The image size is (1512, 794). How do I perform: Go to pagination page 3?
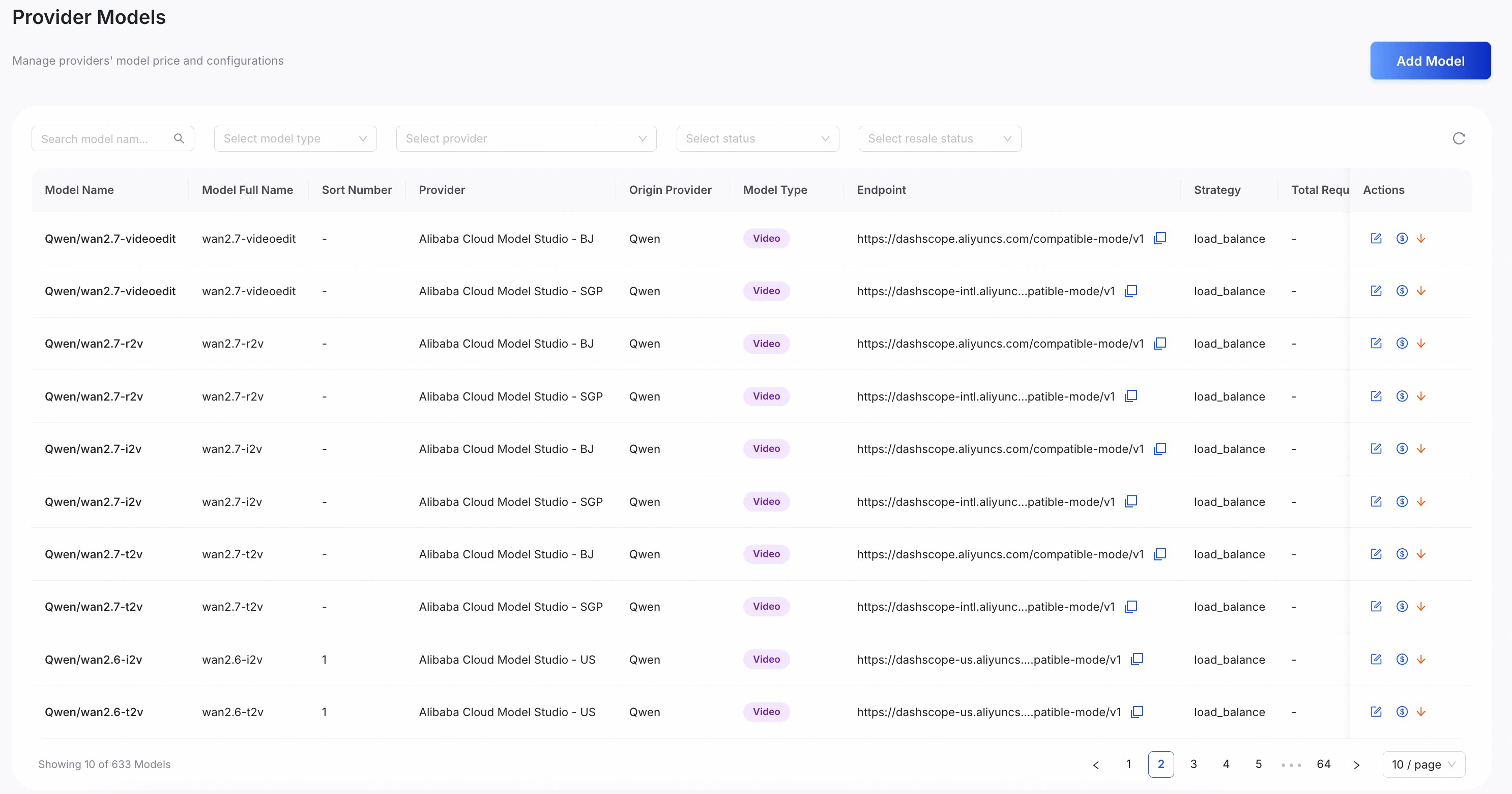(x=1194, y=764)
